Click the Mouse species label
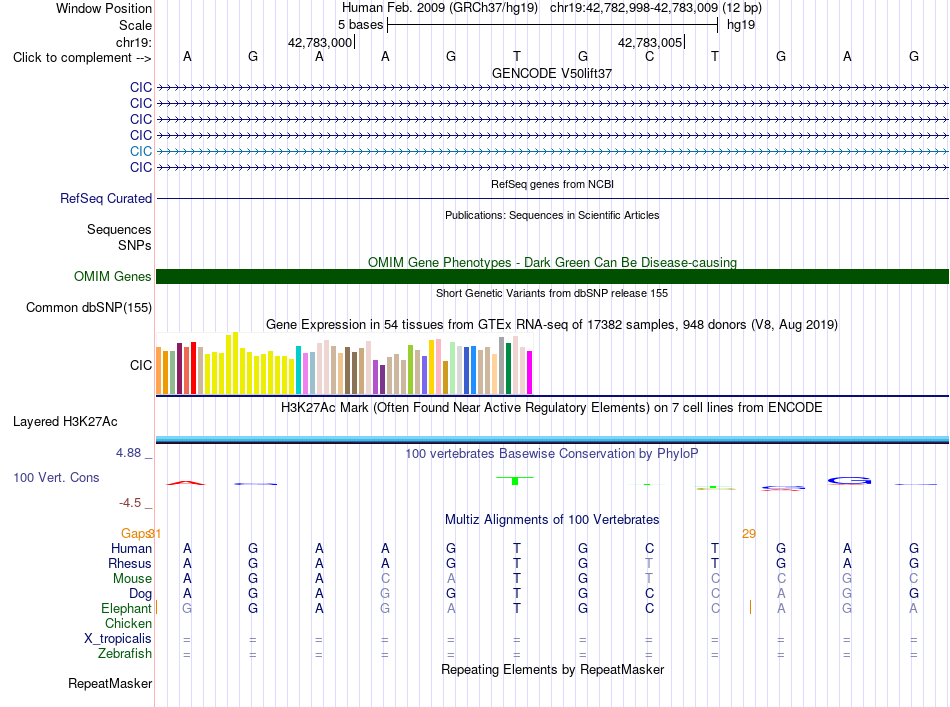Image resolution: width=950 pixels, height=707 pixels. [132, 579]
